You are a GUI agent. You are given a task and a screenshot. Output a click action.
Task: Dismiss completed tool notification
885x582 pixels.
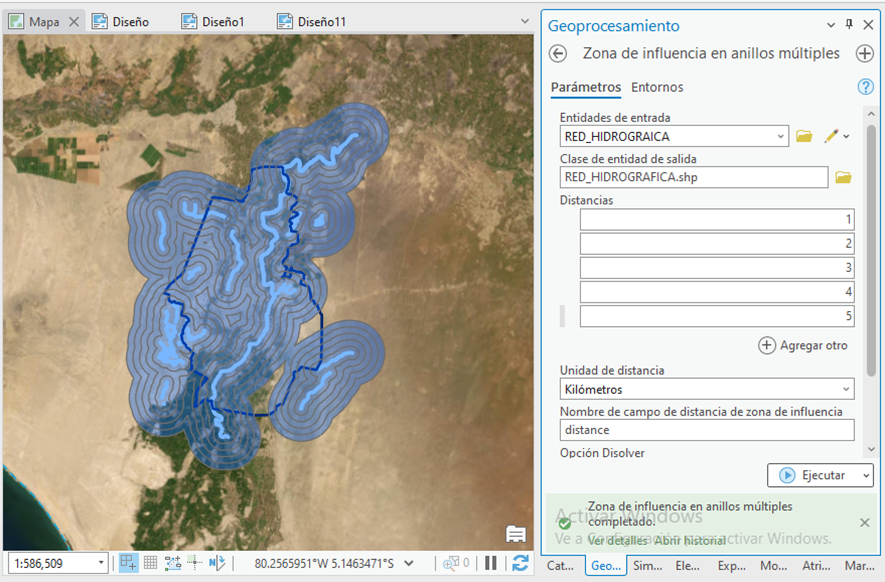pyautogui.click(x=864, y=523)
